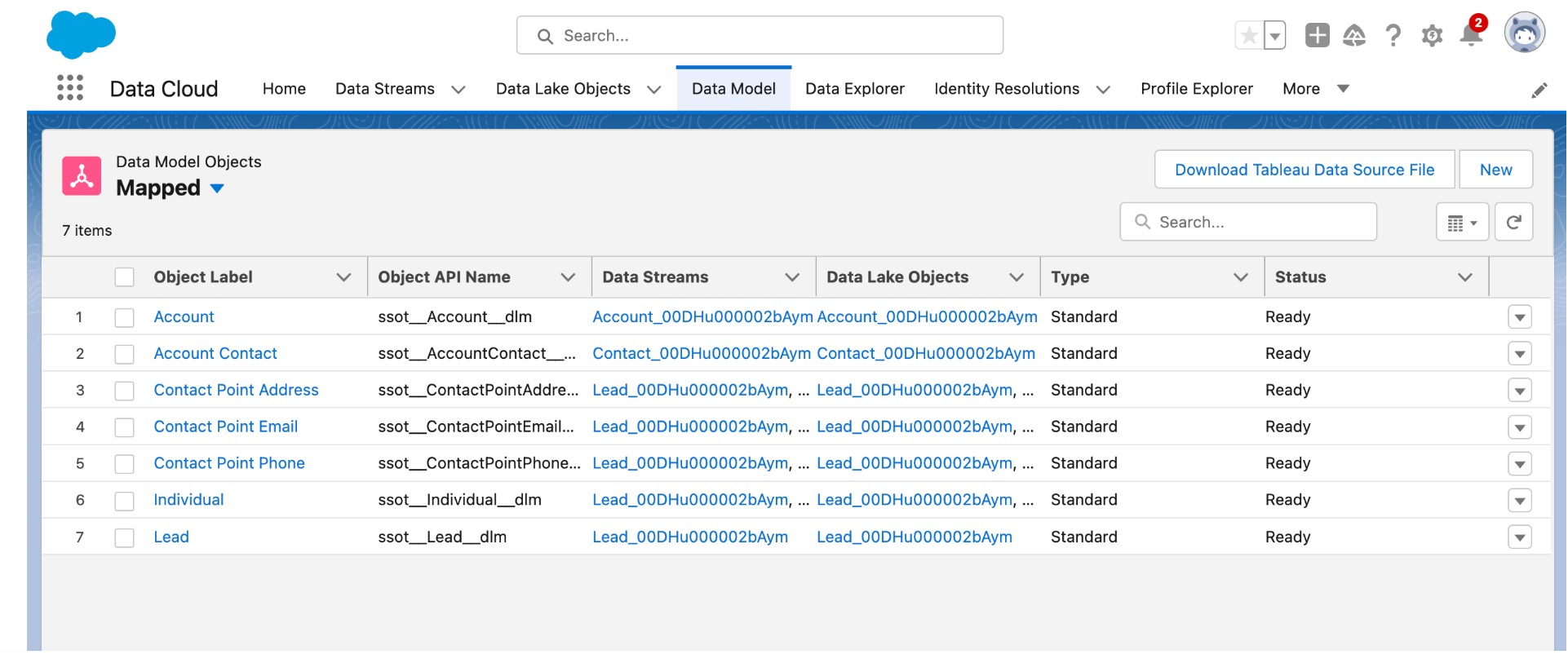This screenshot has width=1568, height=659.
Task: Click the pencil edit navigation icon
Action: point(1539,90)
